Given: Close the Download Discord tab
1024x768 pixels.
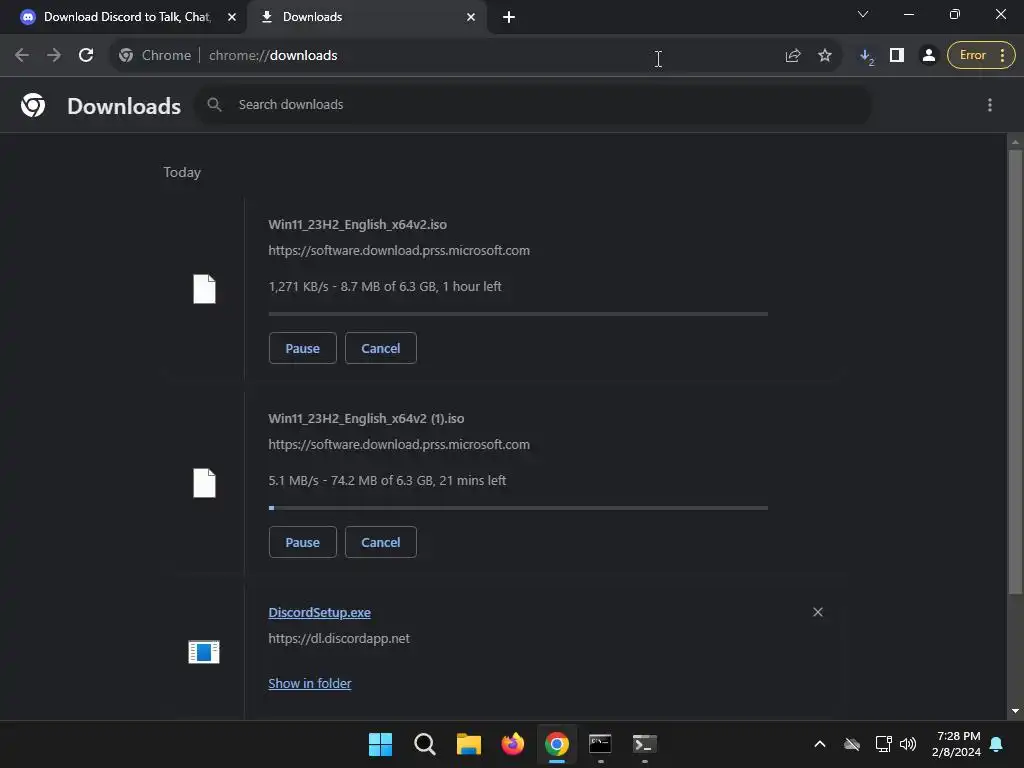Looking at the screenshot, I should [232, 17].
